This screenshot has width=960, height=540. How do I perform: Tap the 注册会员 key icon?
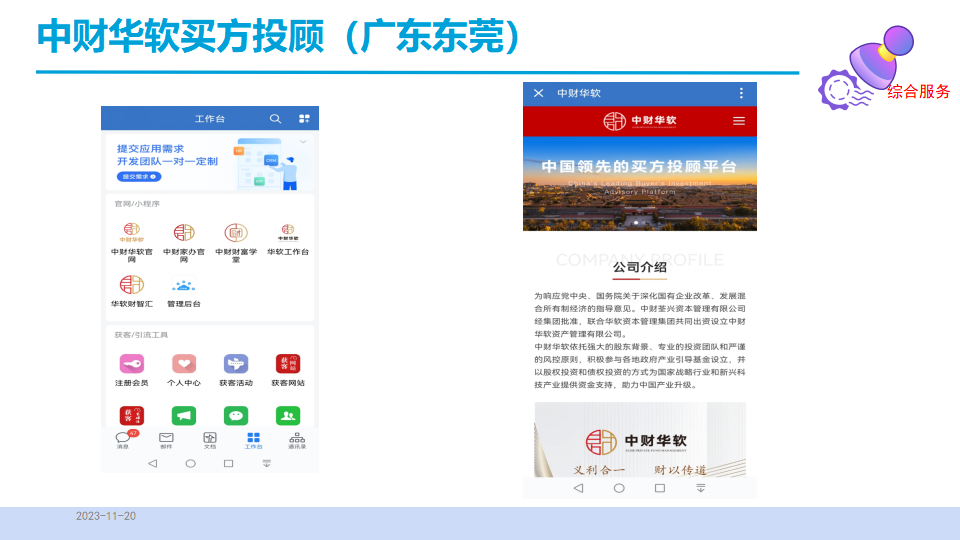(x=132, y=364)
